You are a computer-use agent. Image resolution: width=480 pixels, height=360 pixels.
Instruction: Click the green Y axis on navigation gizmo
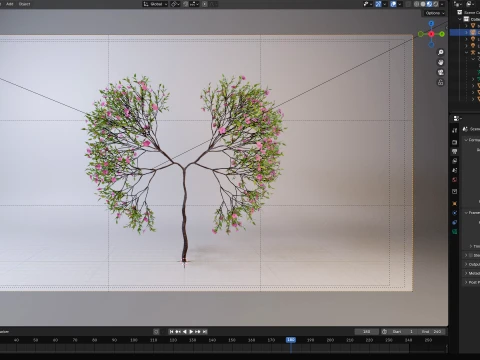pos(442,34)
